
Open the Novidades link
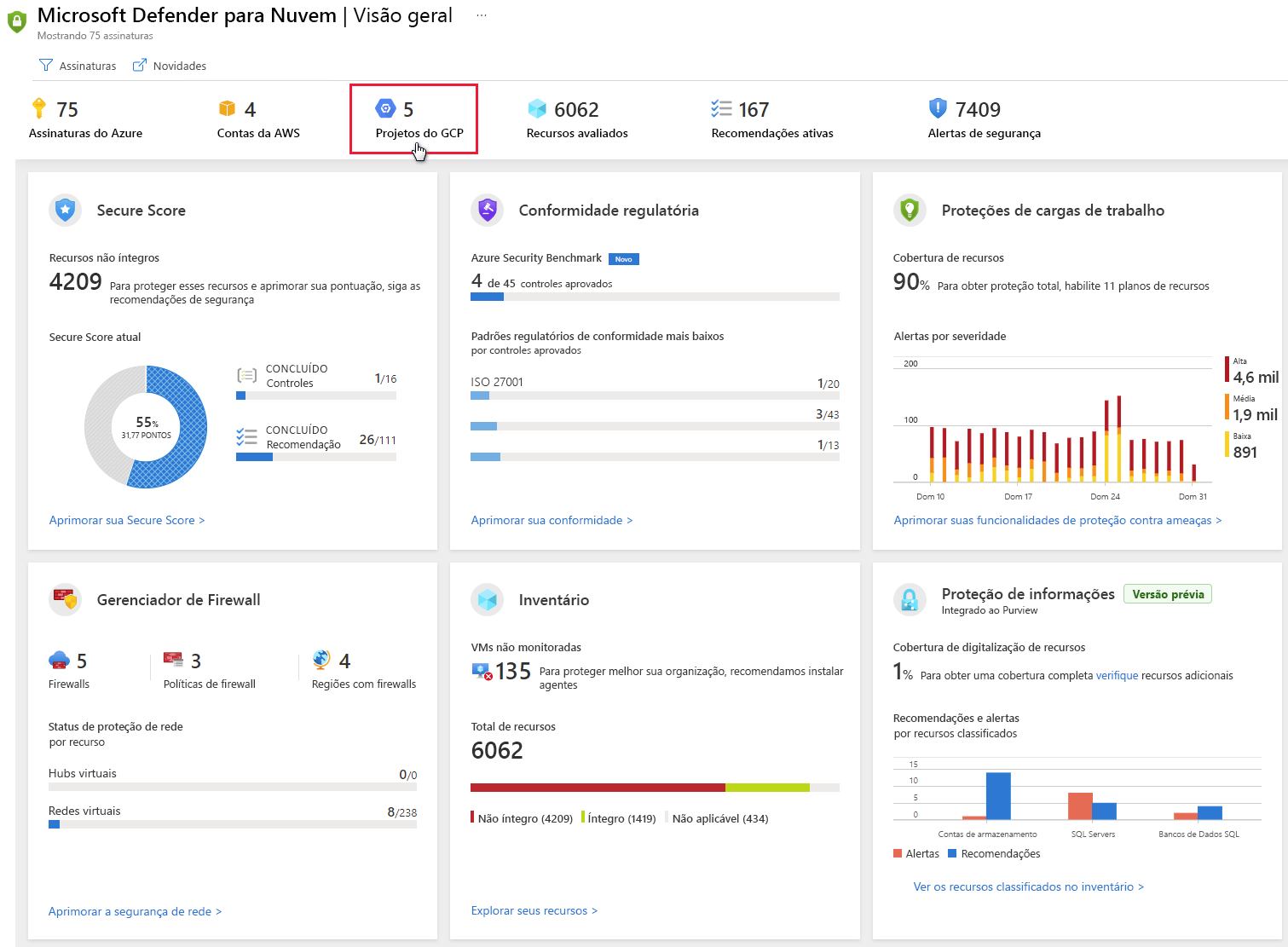click(170, 66)
